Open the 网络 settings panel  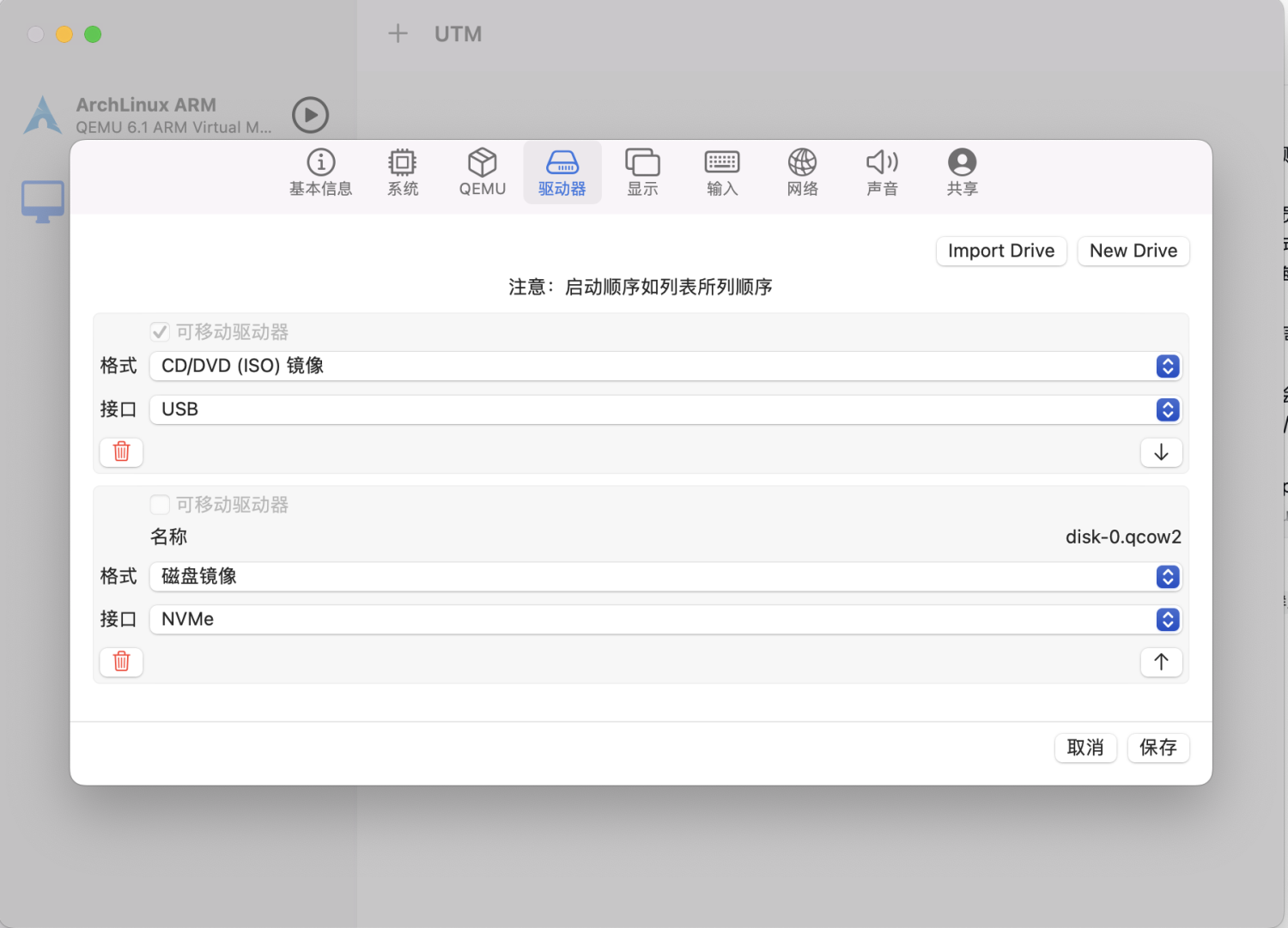(x=802, y=172)
